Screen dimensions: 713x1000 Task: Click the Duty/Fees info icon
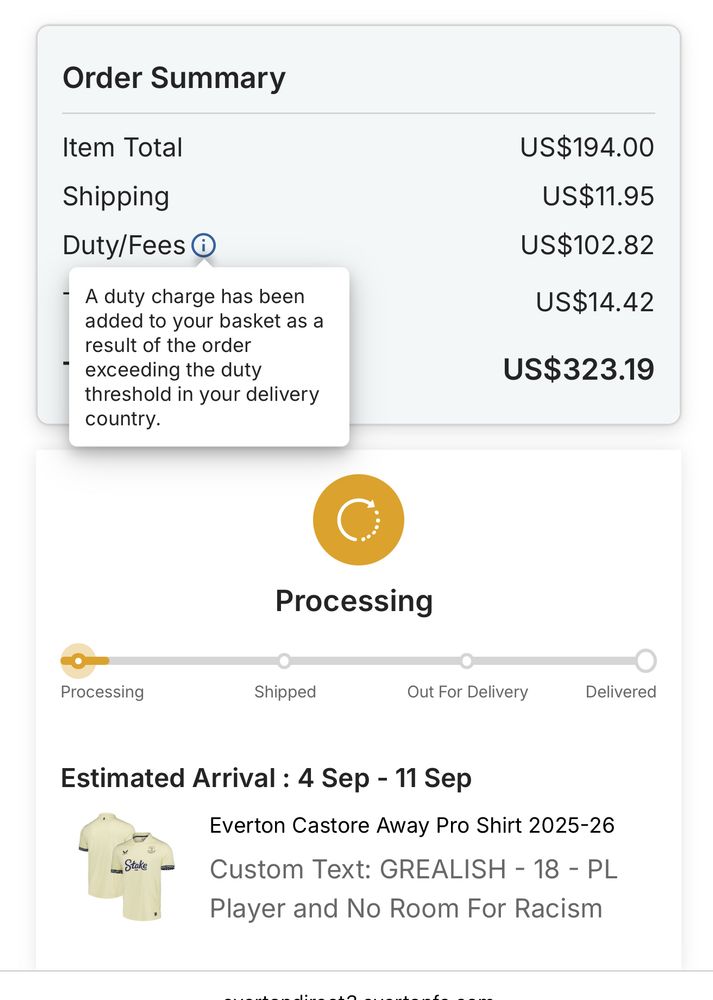pyautogui.click(x=203, y=245)
